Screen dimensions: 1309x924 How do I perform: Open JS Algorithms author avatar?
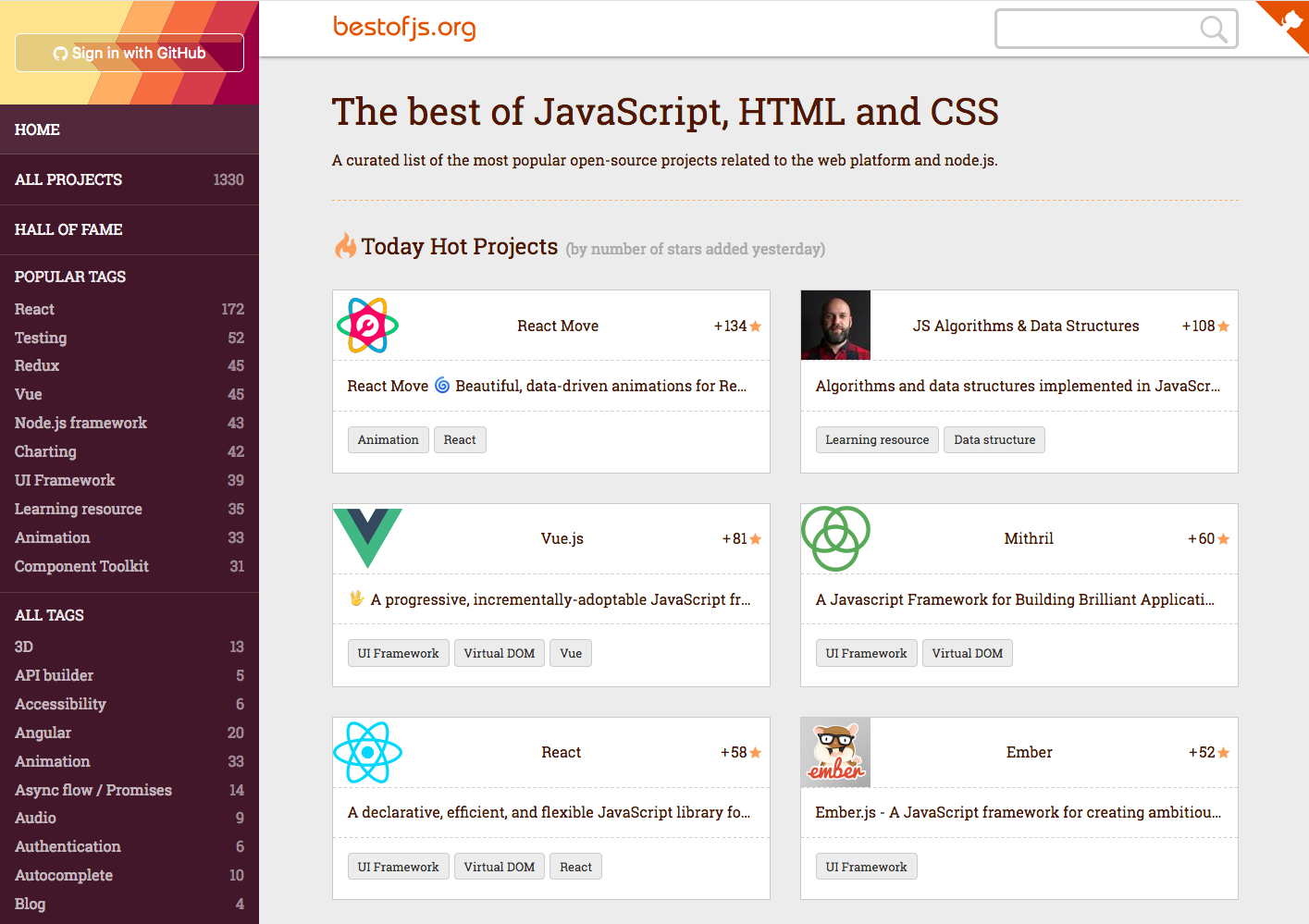(x=835, y=326)
